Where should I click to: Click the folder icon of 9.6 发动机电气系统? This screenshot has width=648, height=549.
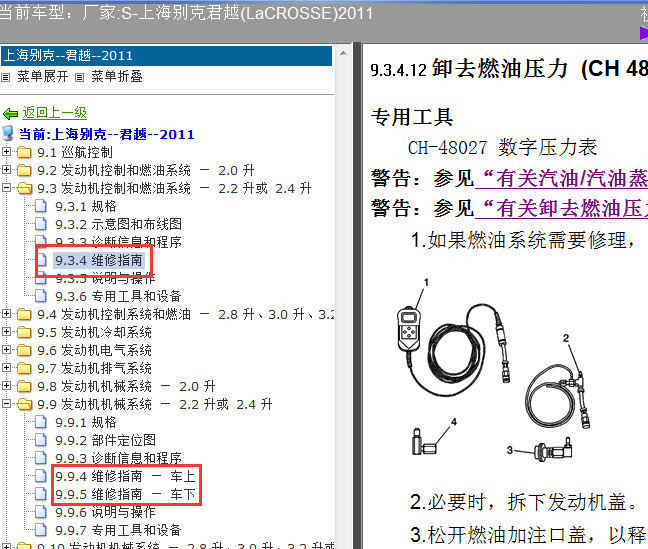click(24, 351)
